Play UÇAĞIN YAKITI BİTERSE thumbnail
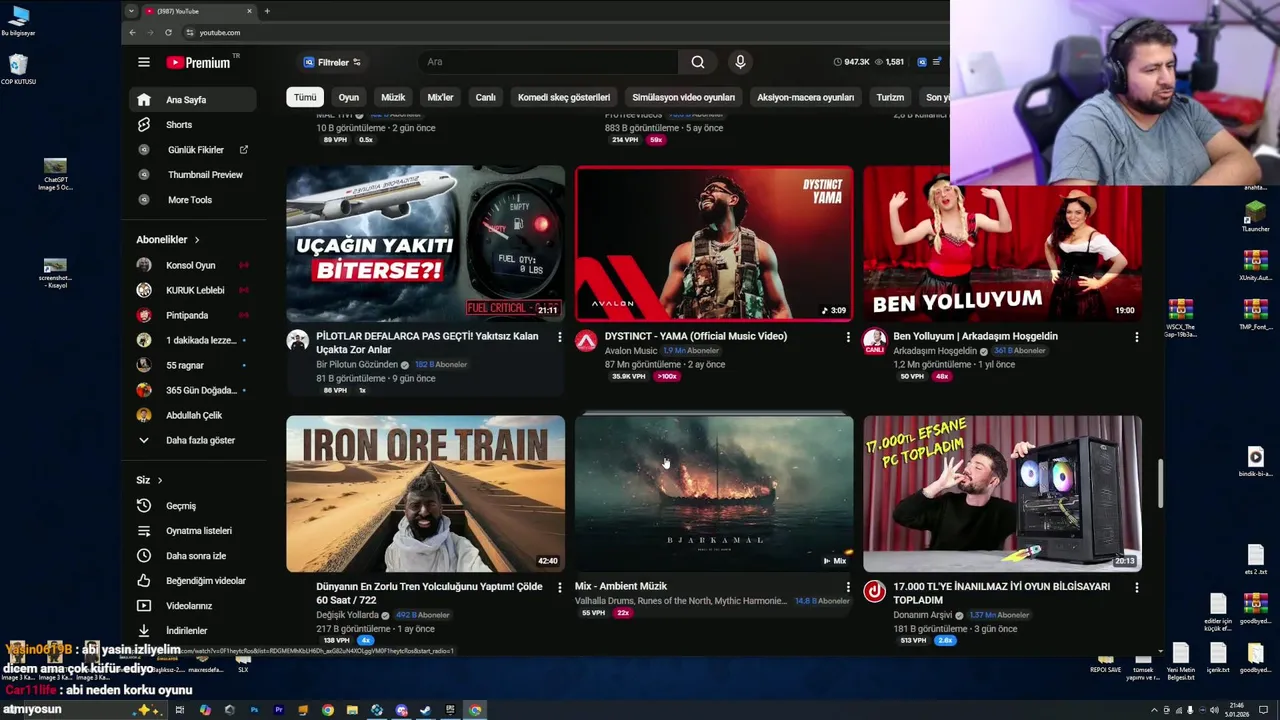 pyautogui.click(x=426, y=243)
